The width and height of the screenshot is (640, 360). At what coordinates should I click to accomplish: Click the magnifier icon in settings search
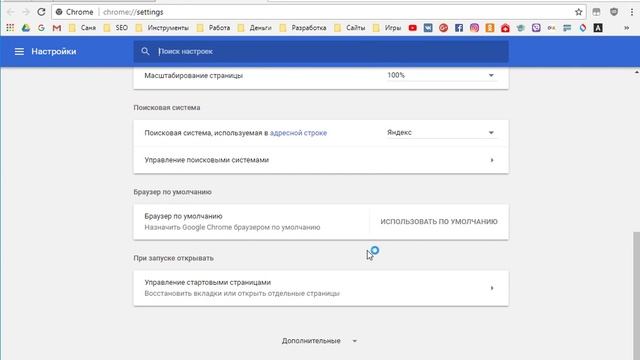(145, 51)
